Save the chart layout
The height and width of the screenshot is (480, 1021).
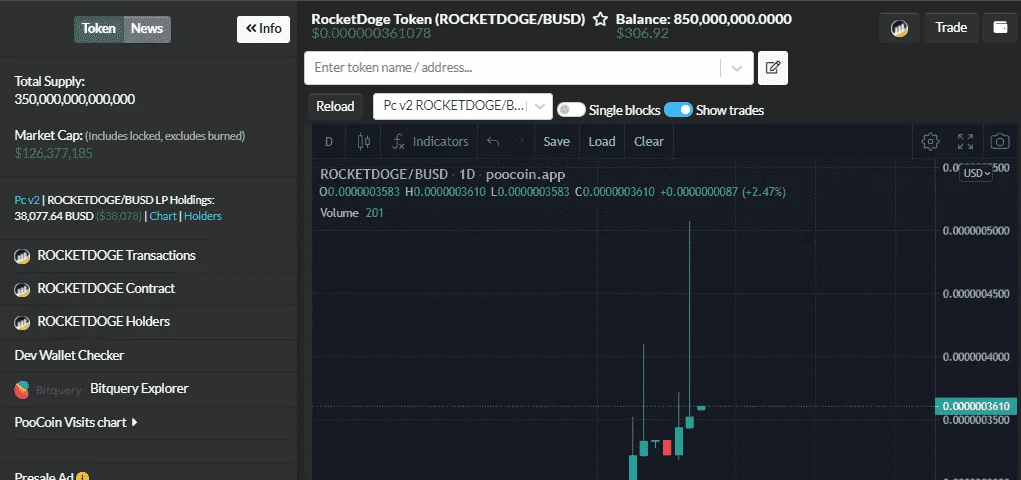pyautogui.click(x=556, y=141)
